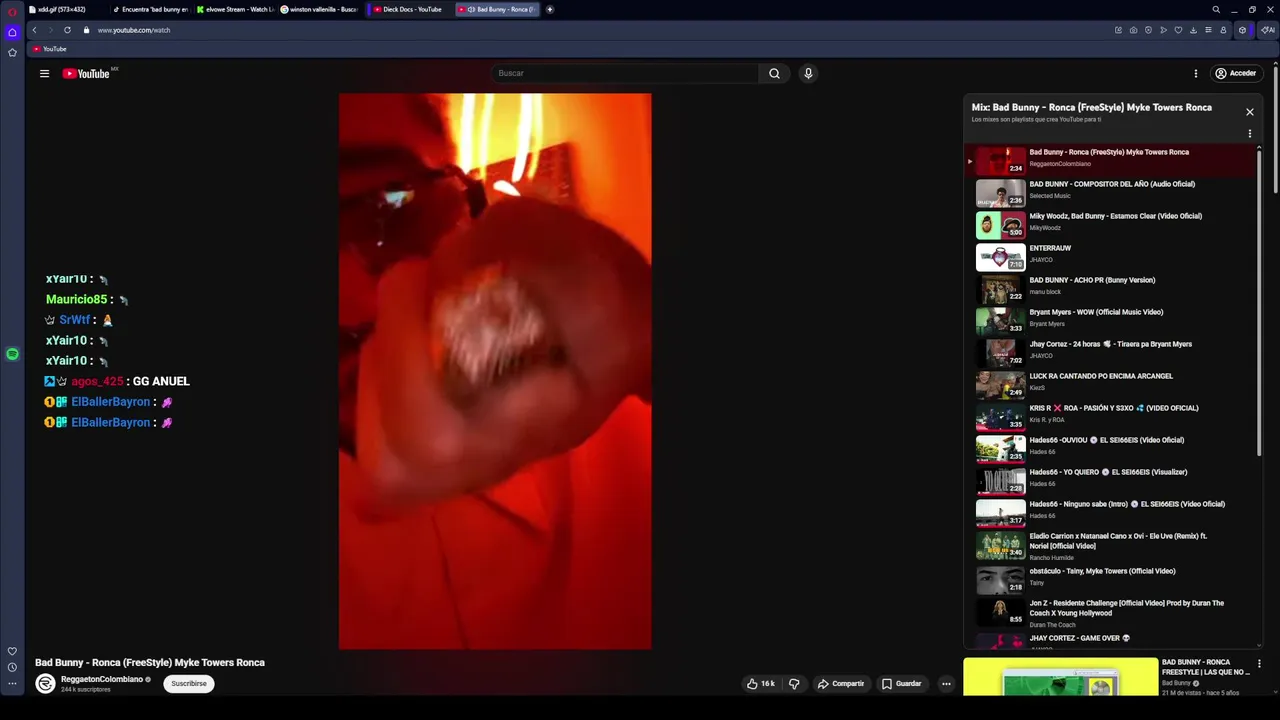1280x720 pixels.
Task: Close the mix playlist panel
Action: pyautogui.click(x=1249, y=112)
